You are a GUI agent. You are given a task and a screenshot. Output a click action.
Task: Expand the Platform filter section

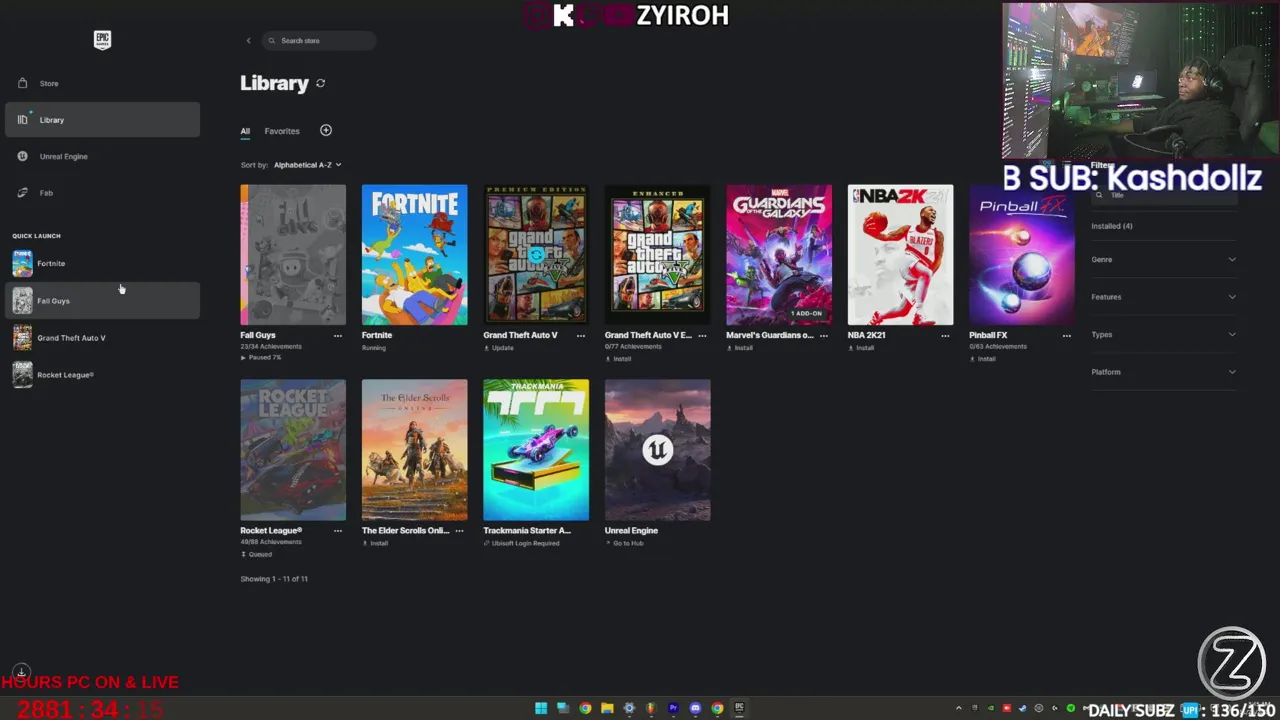[1164, 372]
